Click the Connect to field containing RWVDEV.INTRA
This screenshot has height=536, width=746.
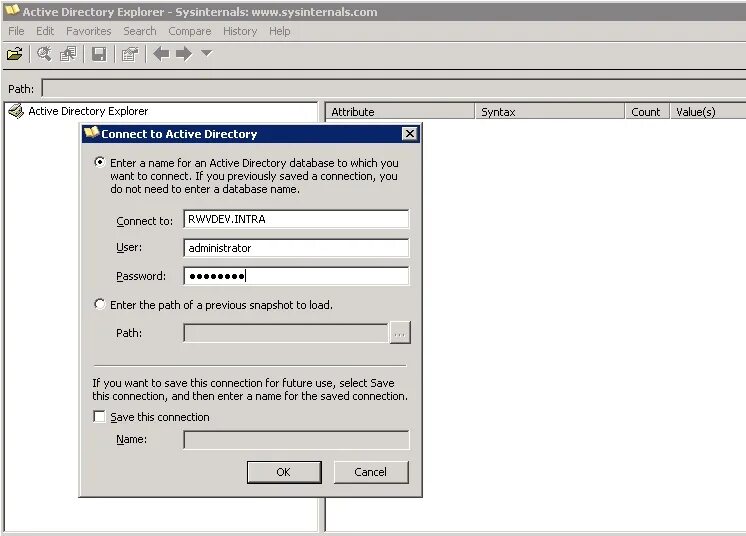[296, 219]
